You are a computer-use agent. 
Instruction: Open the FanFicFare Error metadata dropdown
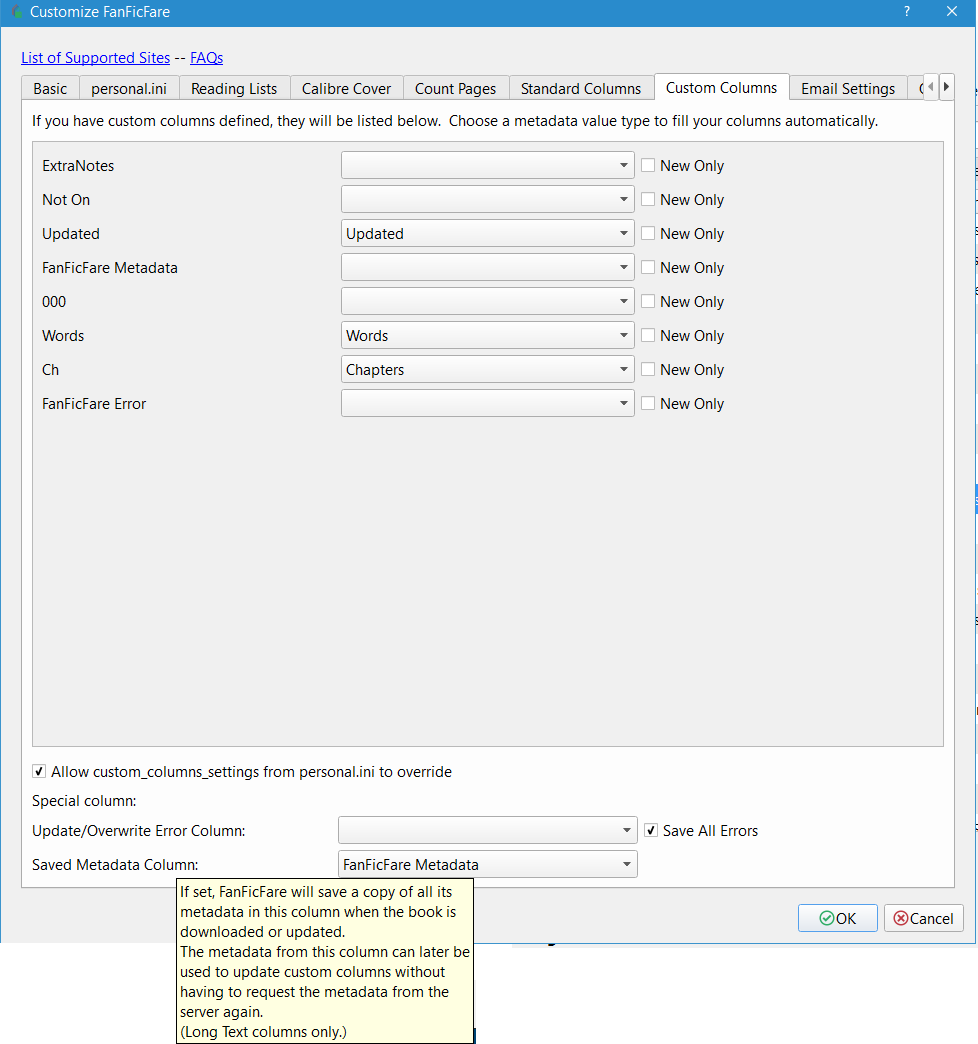pyautogui.click(x=487, y=403)
